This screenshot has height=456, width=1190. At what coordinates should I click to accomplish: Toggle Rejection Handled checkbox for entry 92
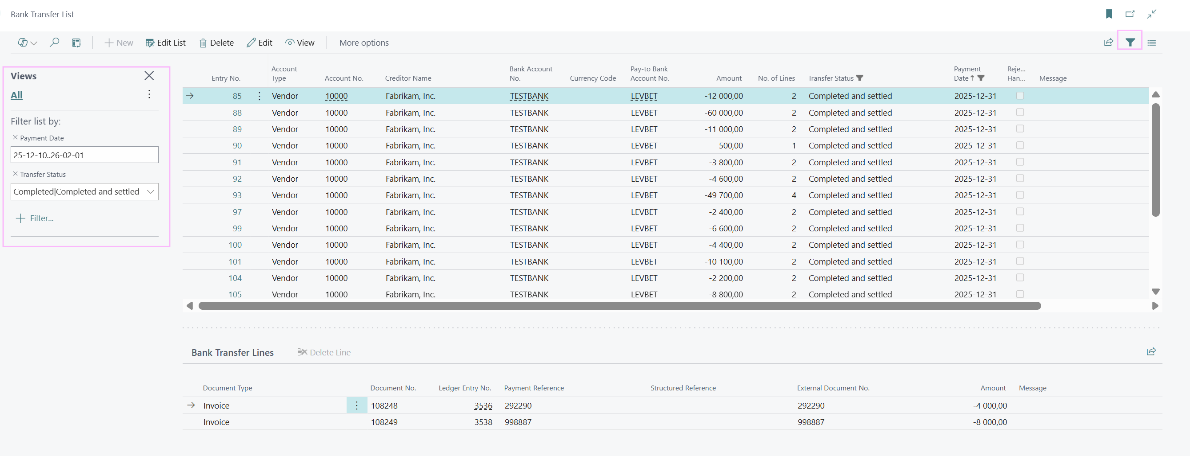coord(1020,178)
